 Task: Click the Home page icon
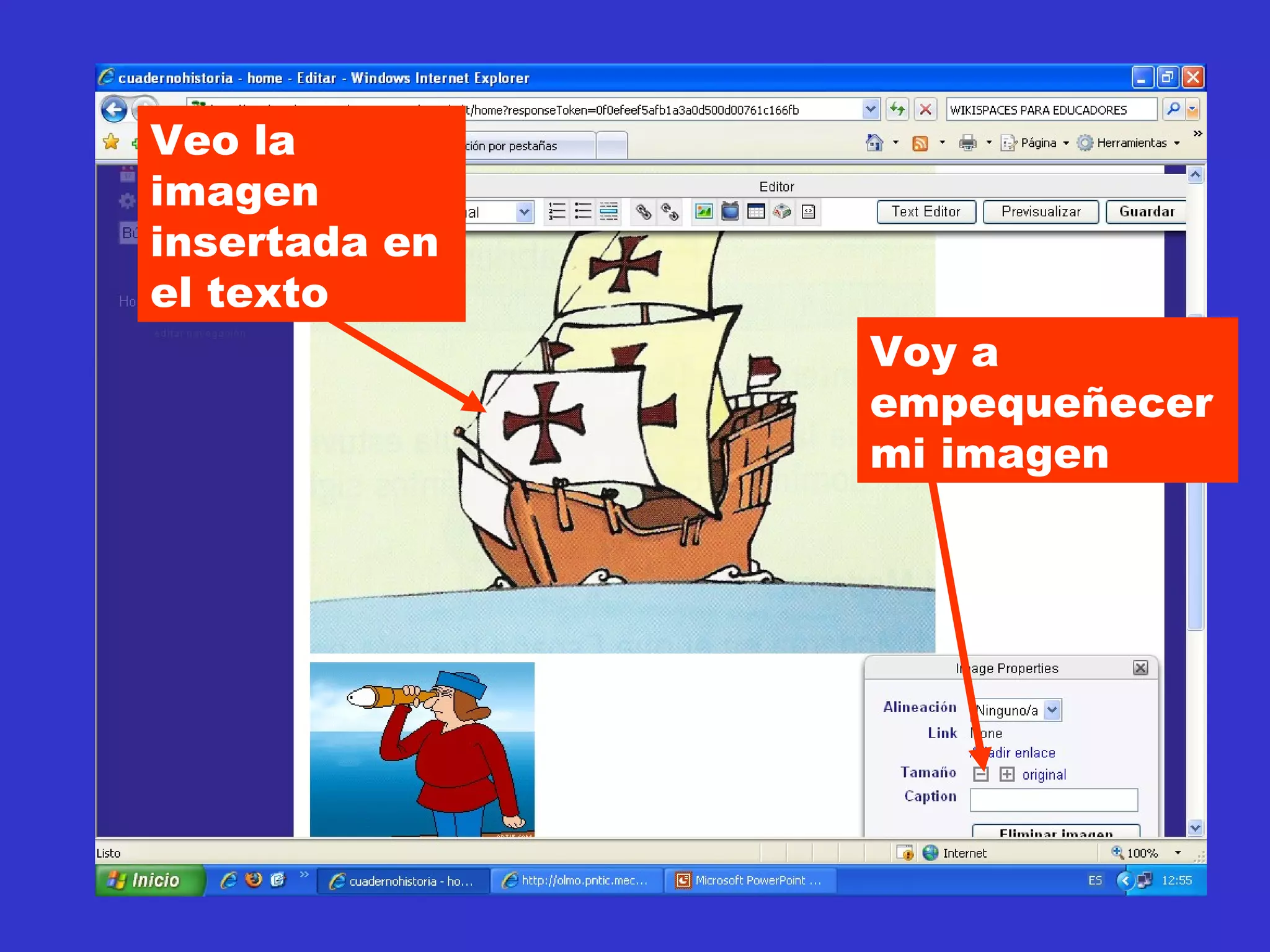(x=874, y=143)
